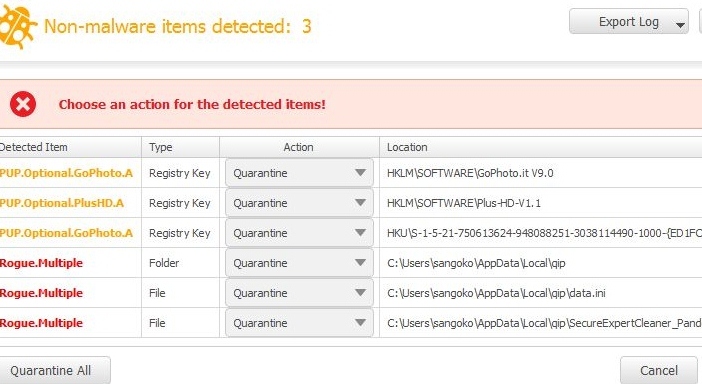Select the PUP.Optional.PlusHD.A detected item

pos(62,203)
